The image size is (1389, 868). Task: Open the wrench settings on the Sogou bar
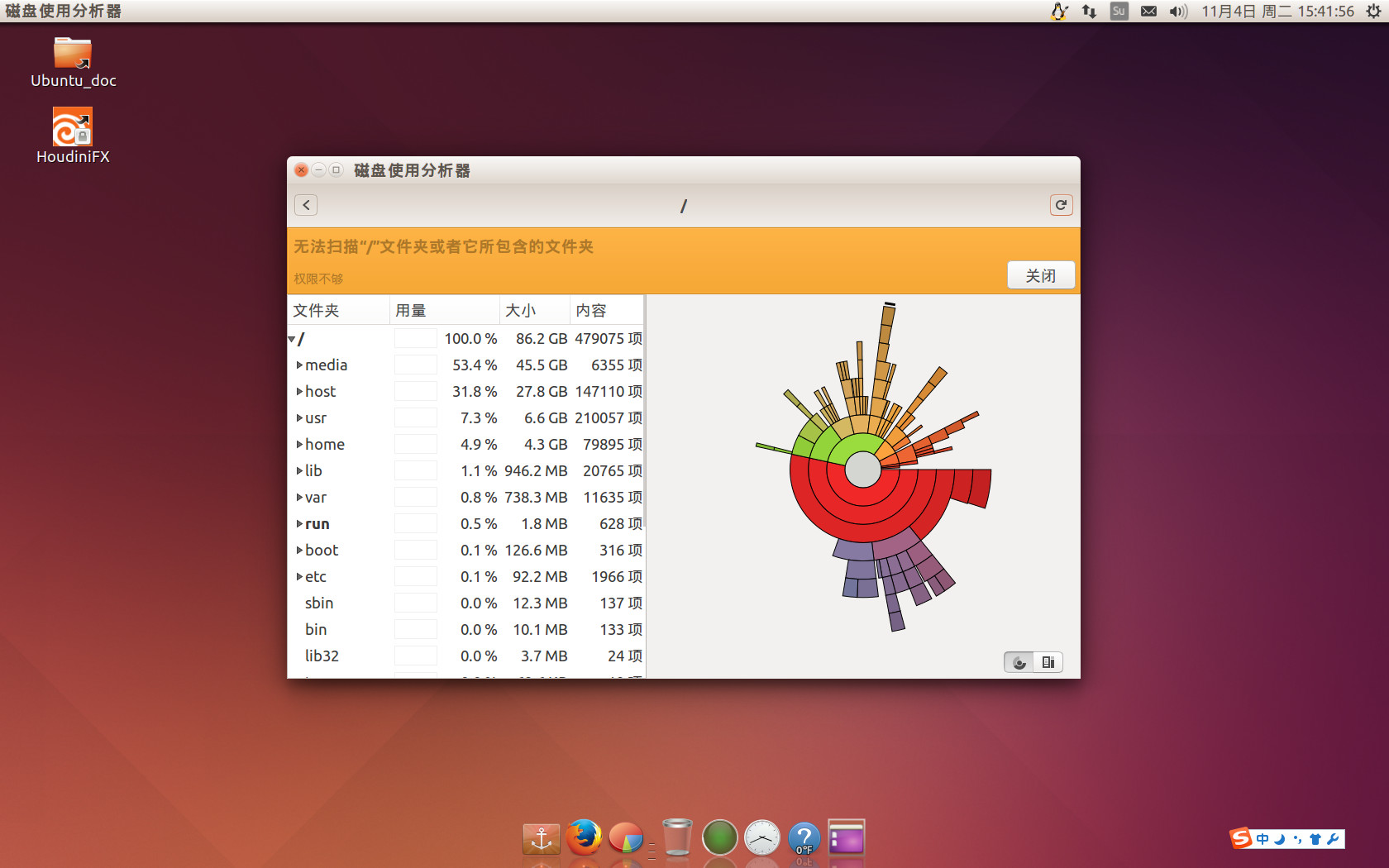click(1333, 839)
